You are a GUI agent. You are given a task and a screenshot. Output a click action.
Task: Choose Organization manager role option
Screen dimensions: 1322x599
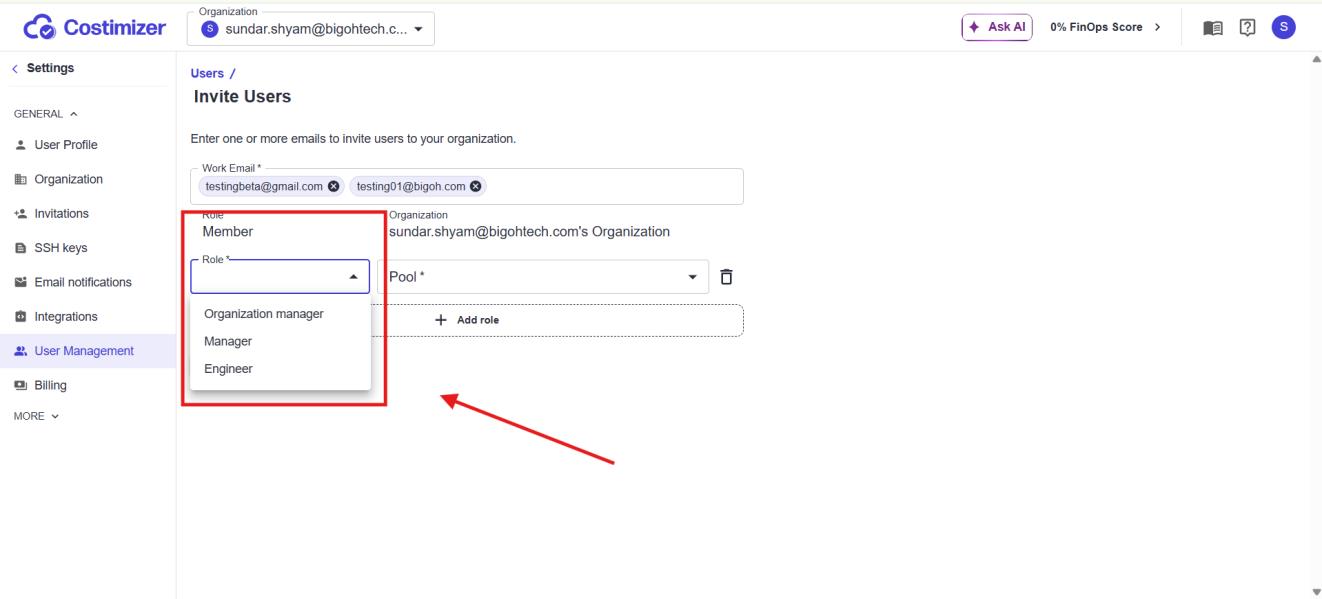(x=280, y=314)
